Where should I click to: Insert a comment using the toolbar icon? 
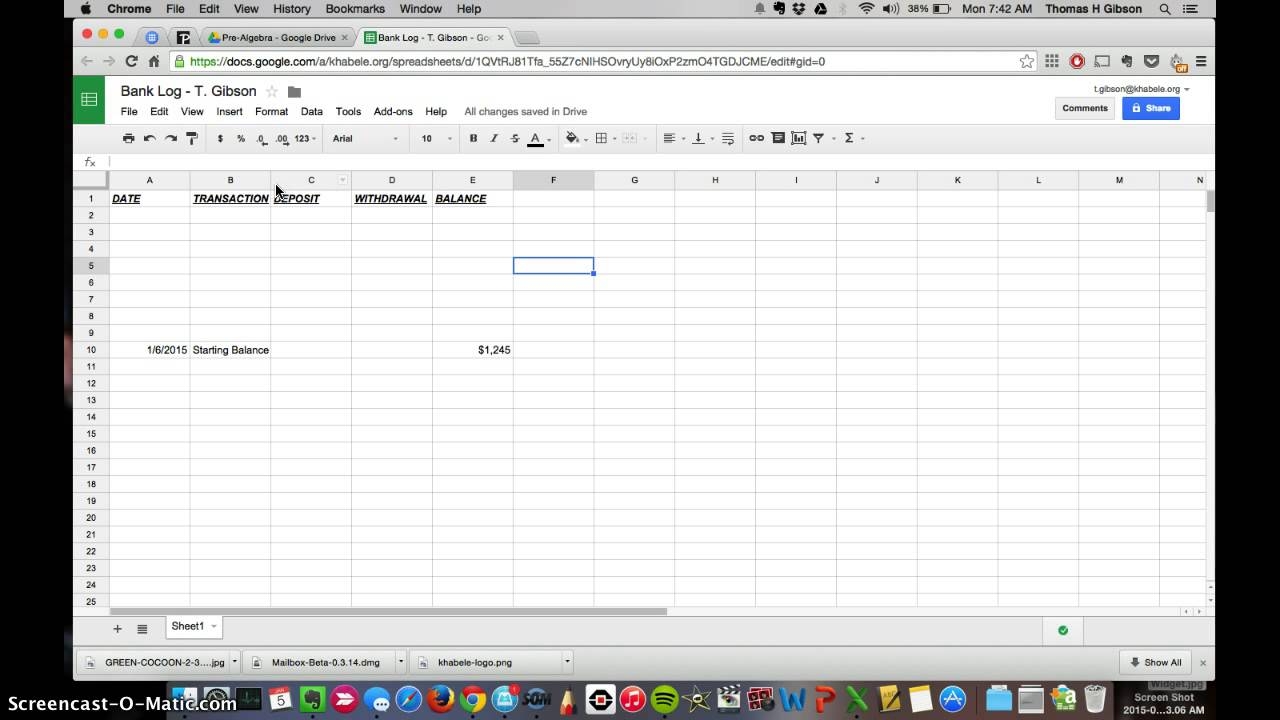point(779,138)
